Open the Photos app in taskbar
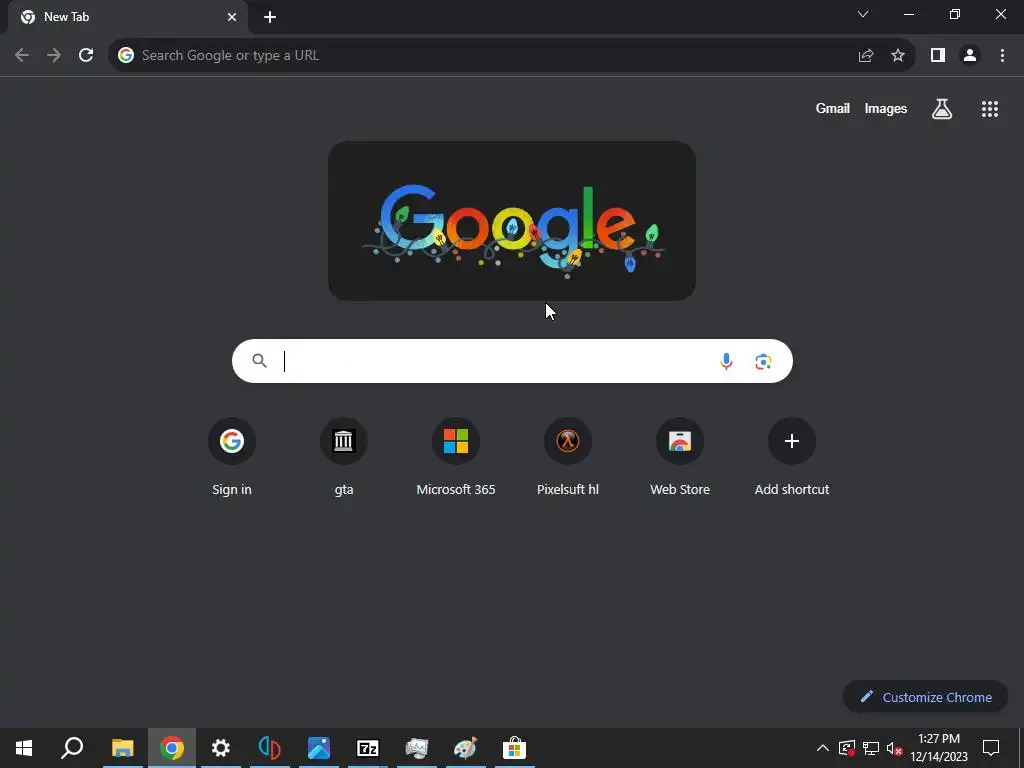1024x768 pixels. click(x=319, y=748)
